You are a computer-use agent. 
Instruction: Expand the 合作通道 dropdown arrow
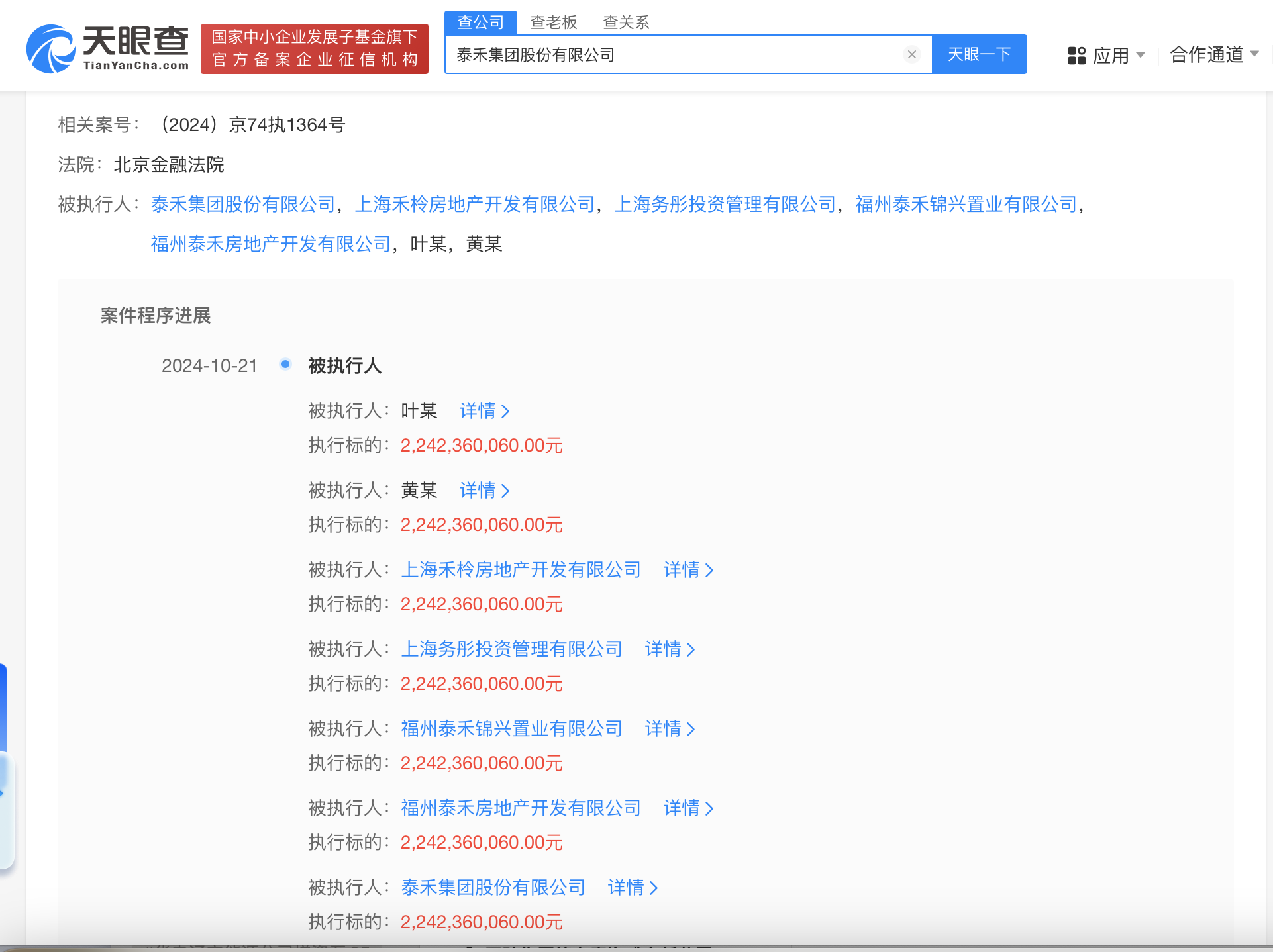[1254, 54]
